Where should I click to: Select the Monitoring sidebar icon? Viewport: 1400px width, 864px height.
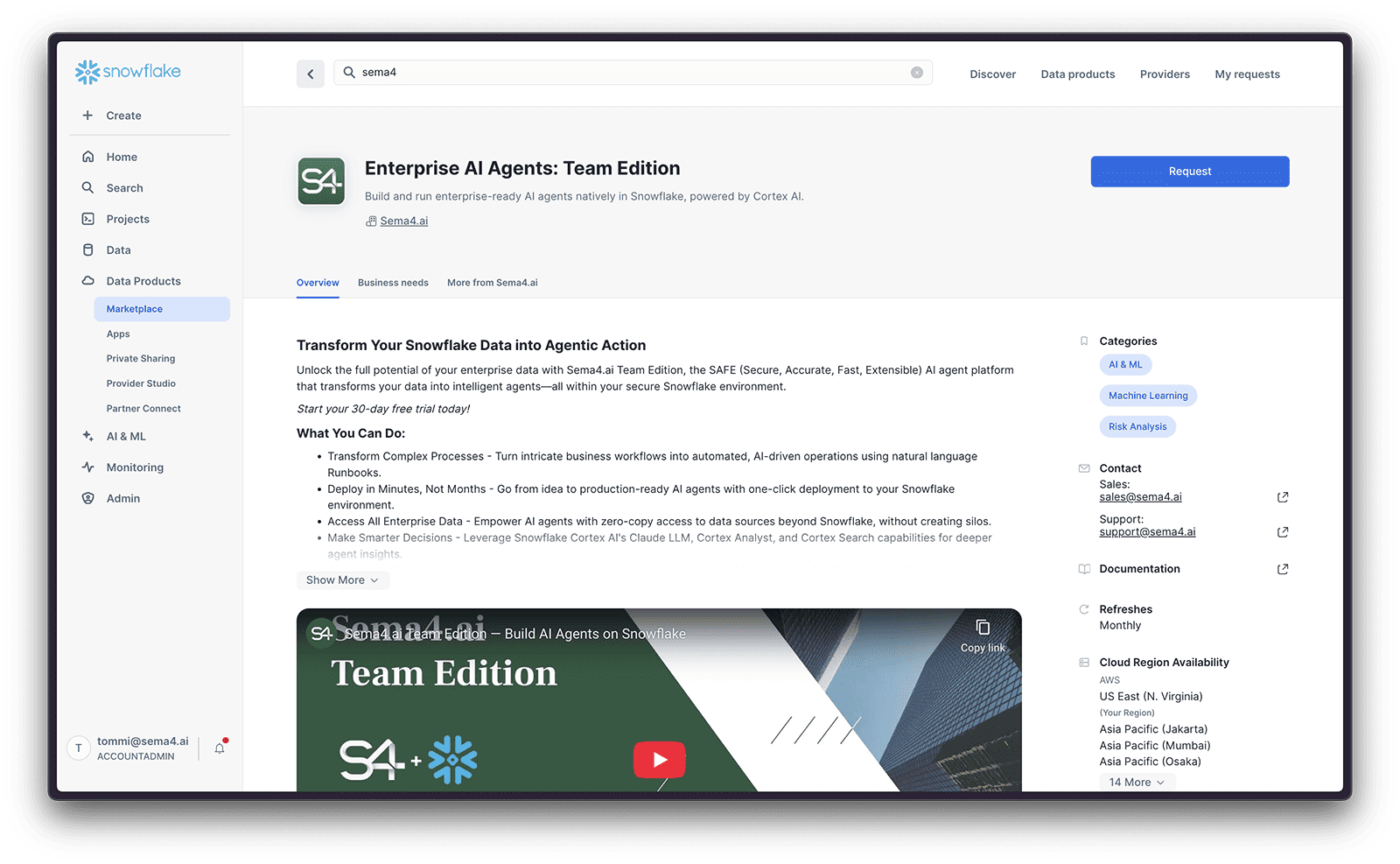point(88,467)
